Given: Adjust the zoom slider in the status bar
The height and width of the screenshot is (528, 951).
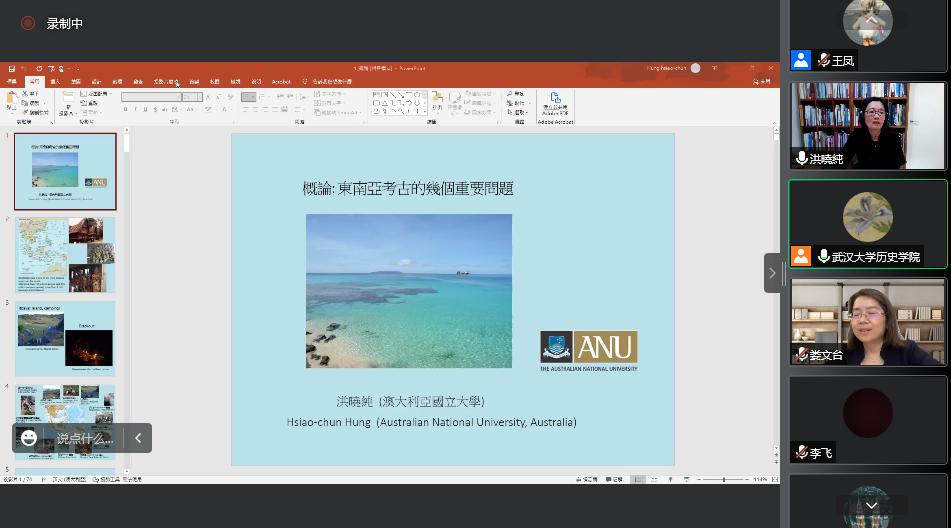Looking at the screenshot, I should point(722,480).
